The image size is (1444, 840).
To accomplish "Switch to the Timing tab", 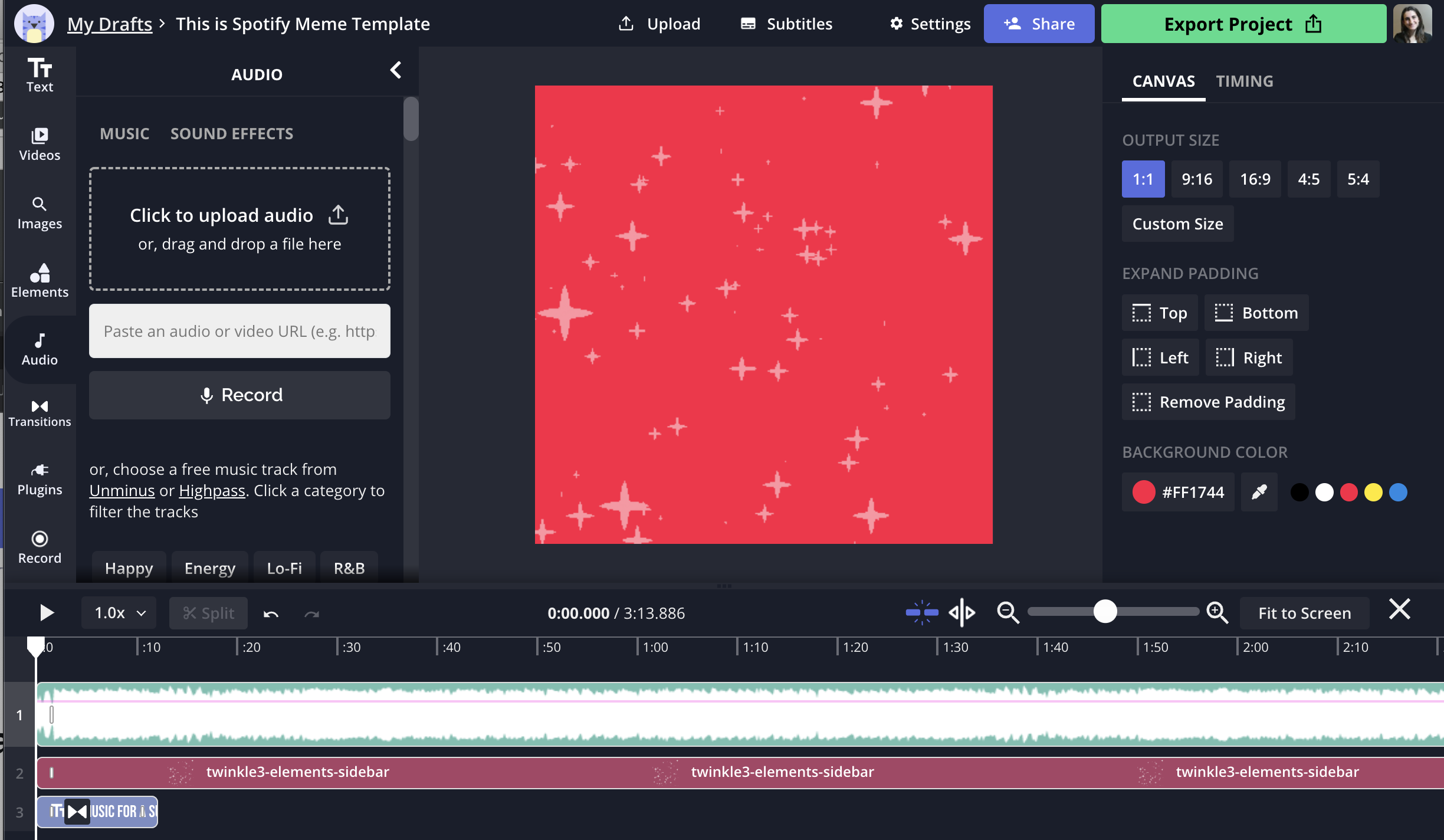I will click(1244, 81).
